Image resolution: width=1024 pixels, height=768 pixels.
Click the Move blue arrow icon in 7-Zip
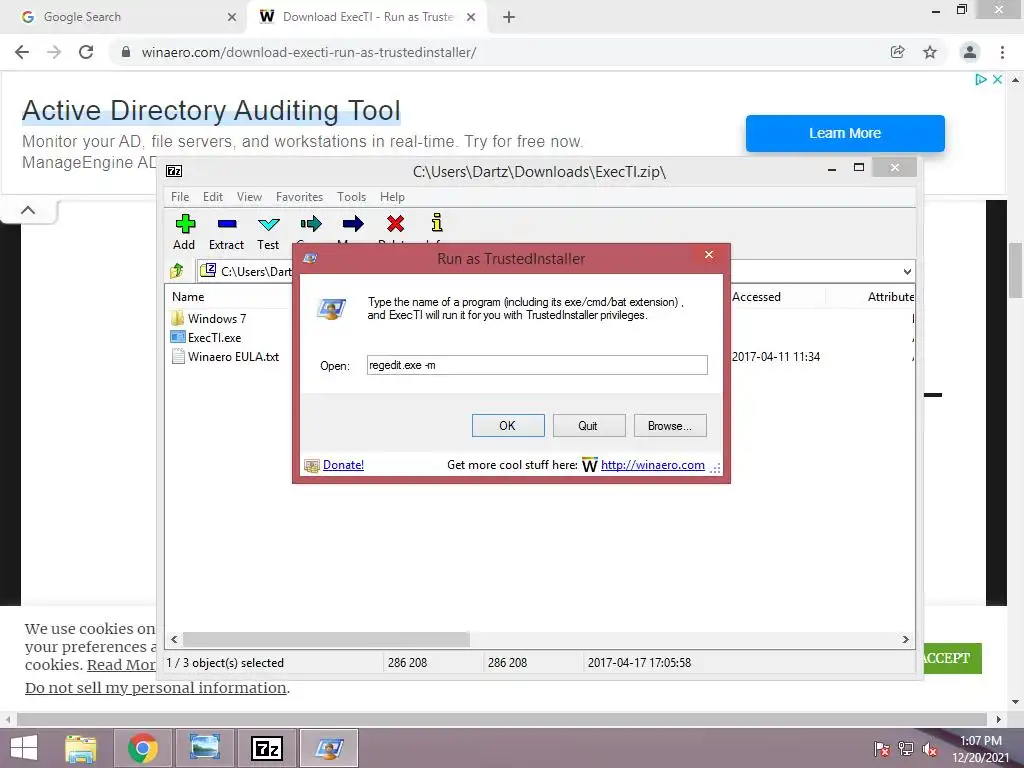click(353, 224)
